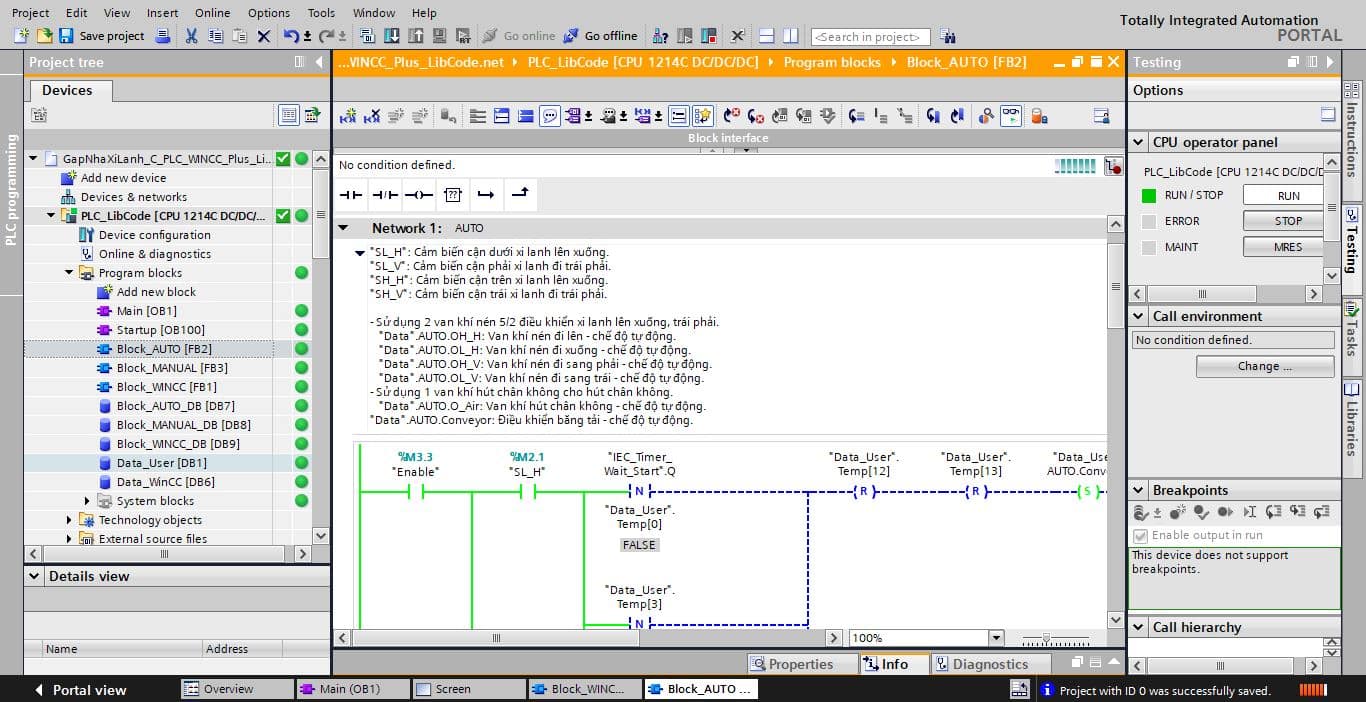Click the Print icon in main toolbar
Image resolution: width=1366 pixels, height=702 pixels.
163,36
